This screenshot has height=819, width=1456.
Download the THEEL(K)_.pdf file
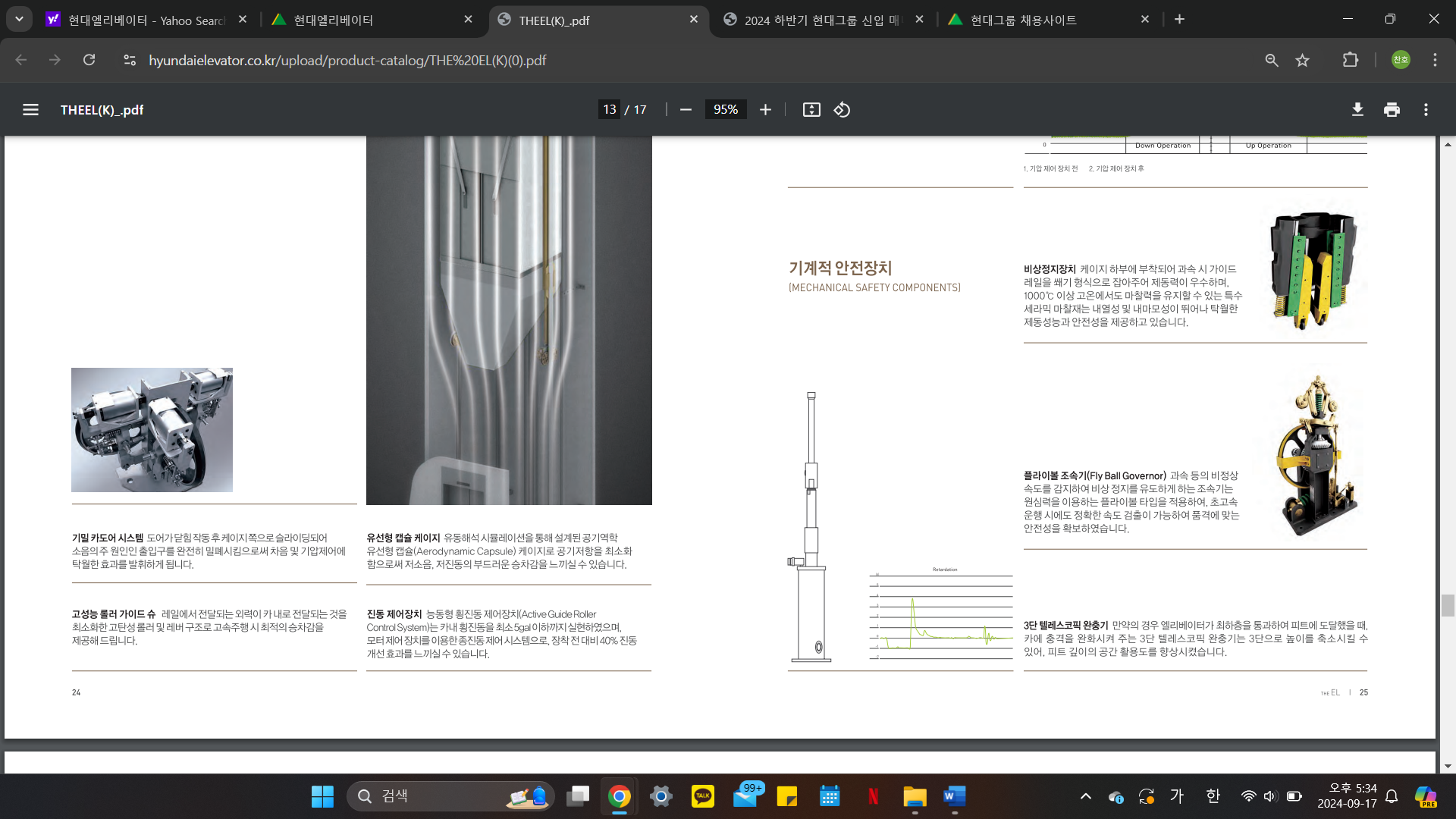[1357, 110]
